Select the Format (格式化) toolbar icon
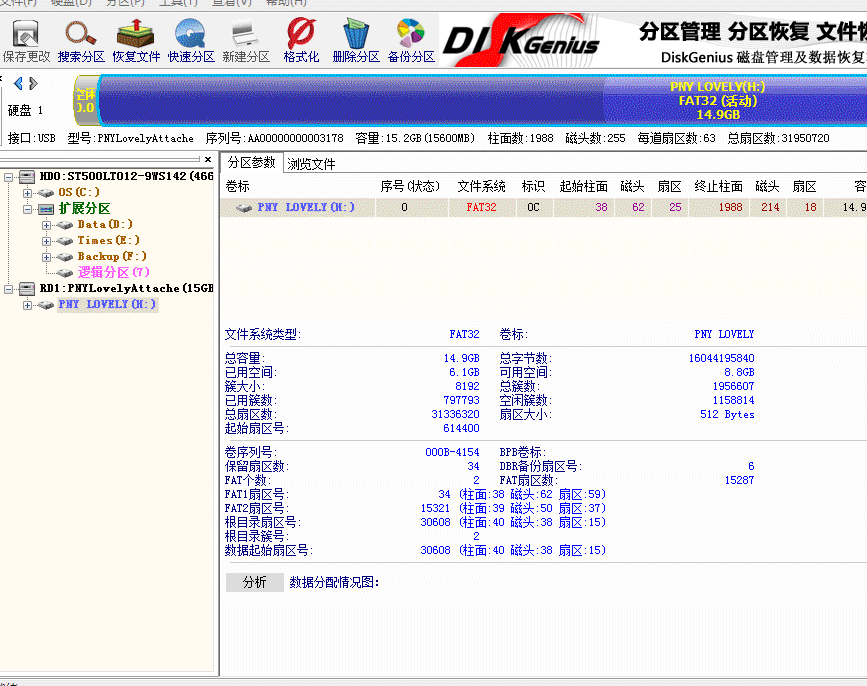867x686 pixels. coord(301,41)
